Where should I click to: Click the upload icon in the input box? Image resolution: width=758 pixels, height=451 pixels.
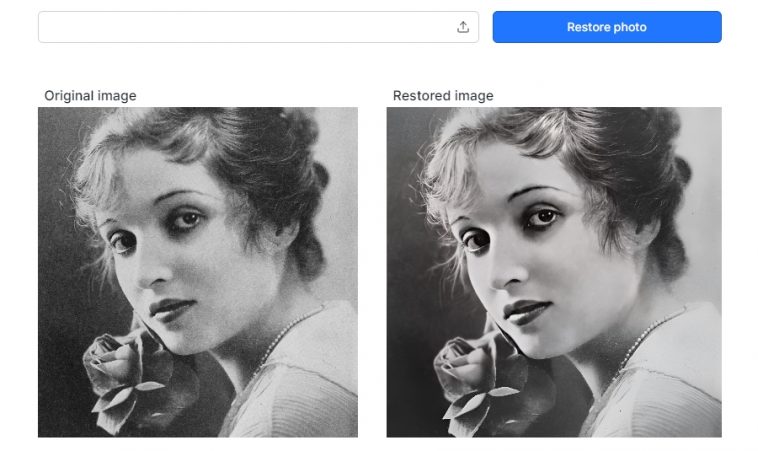[463, 27]
